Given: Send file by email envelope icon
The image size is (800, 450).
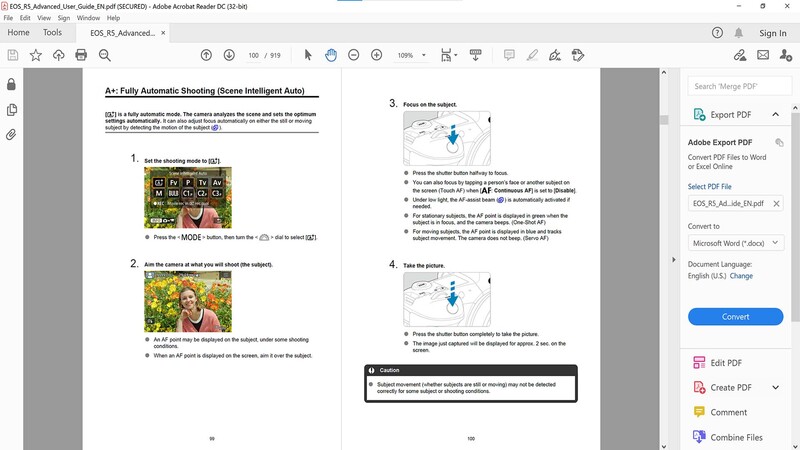Looking at the screenshot, I should (763, 55).
